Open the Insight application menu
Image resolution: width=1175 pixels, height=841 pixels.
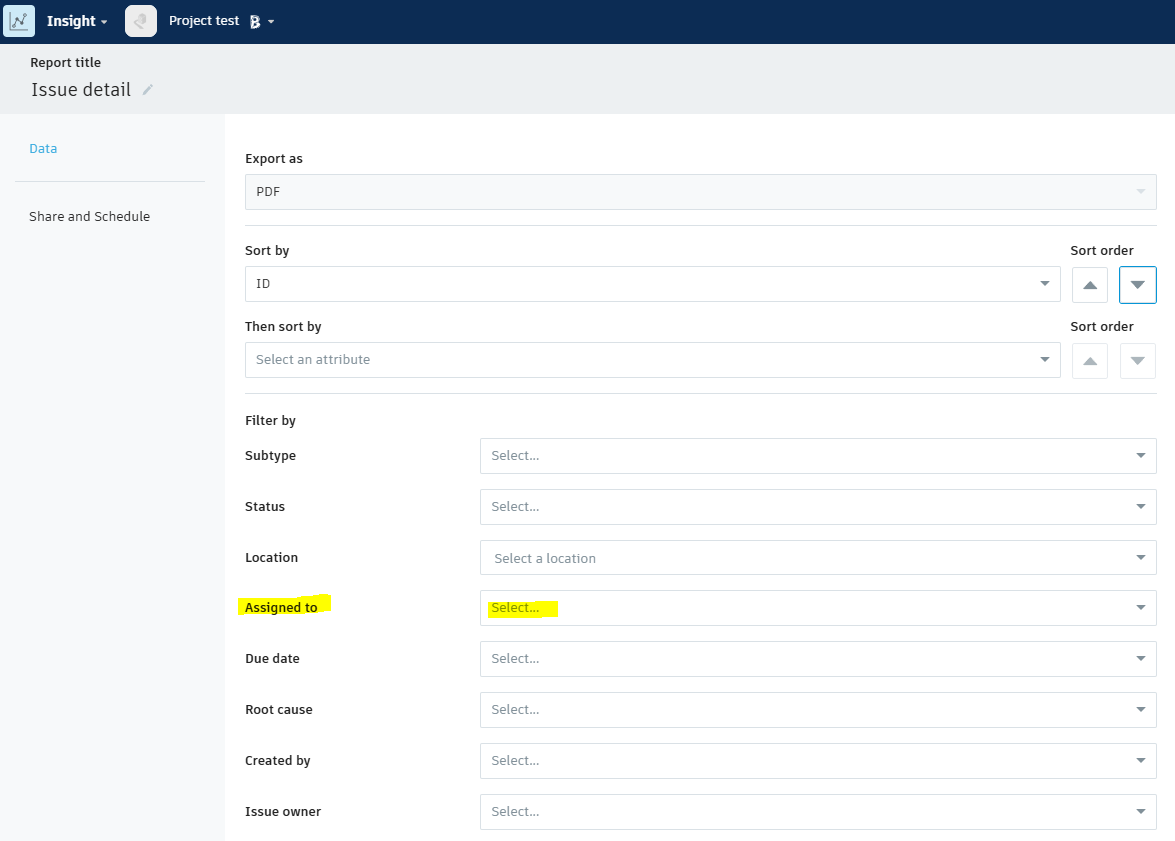[x=77, y=20]
